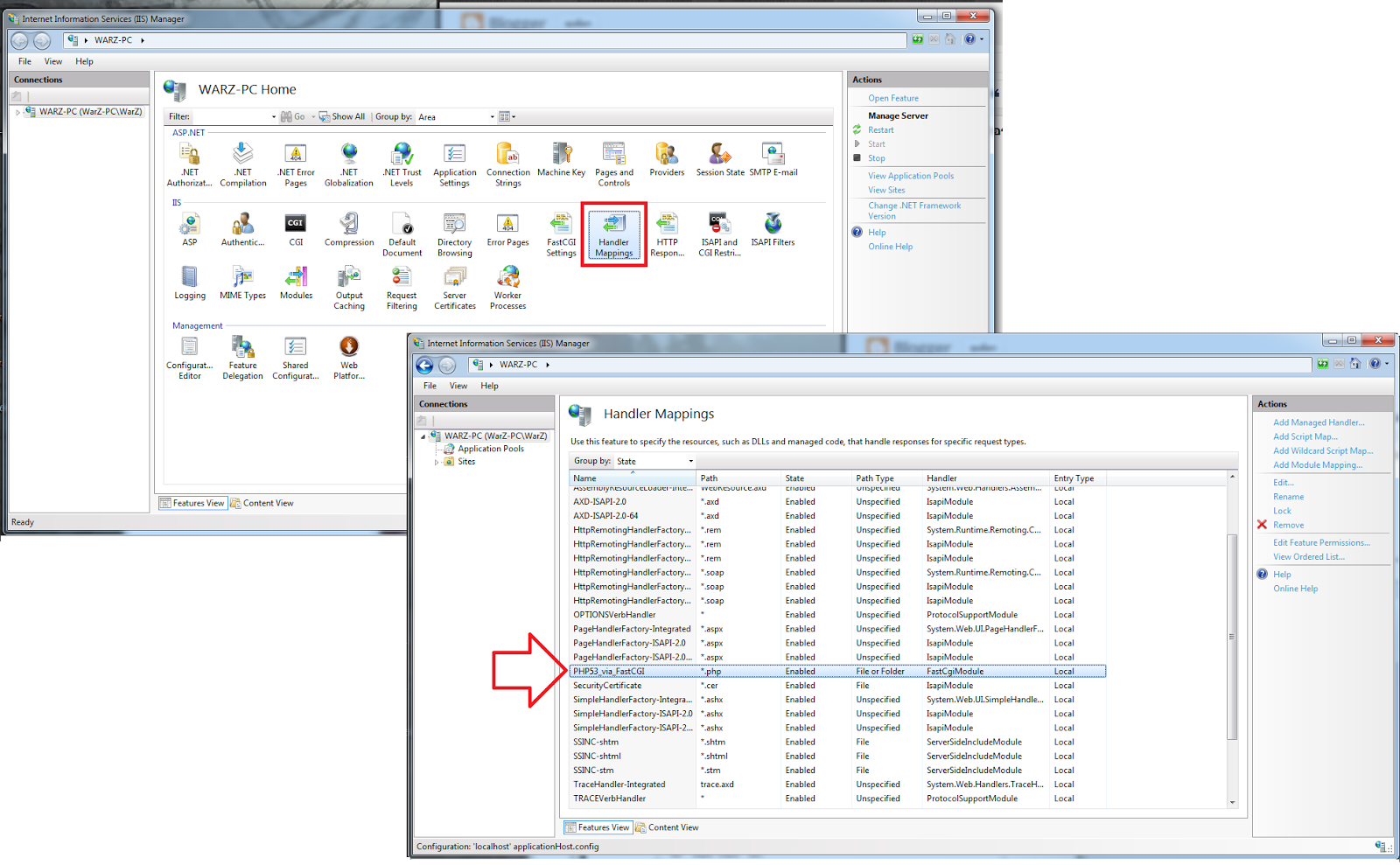This screenshot has height=865, width=1400.
Task: Open the Default Document feature
Action: click(x=402, y=234)
